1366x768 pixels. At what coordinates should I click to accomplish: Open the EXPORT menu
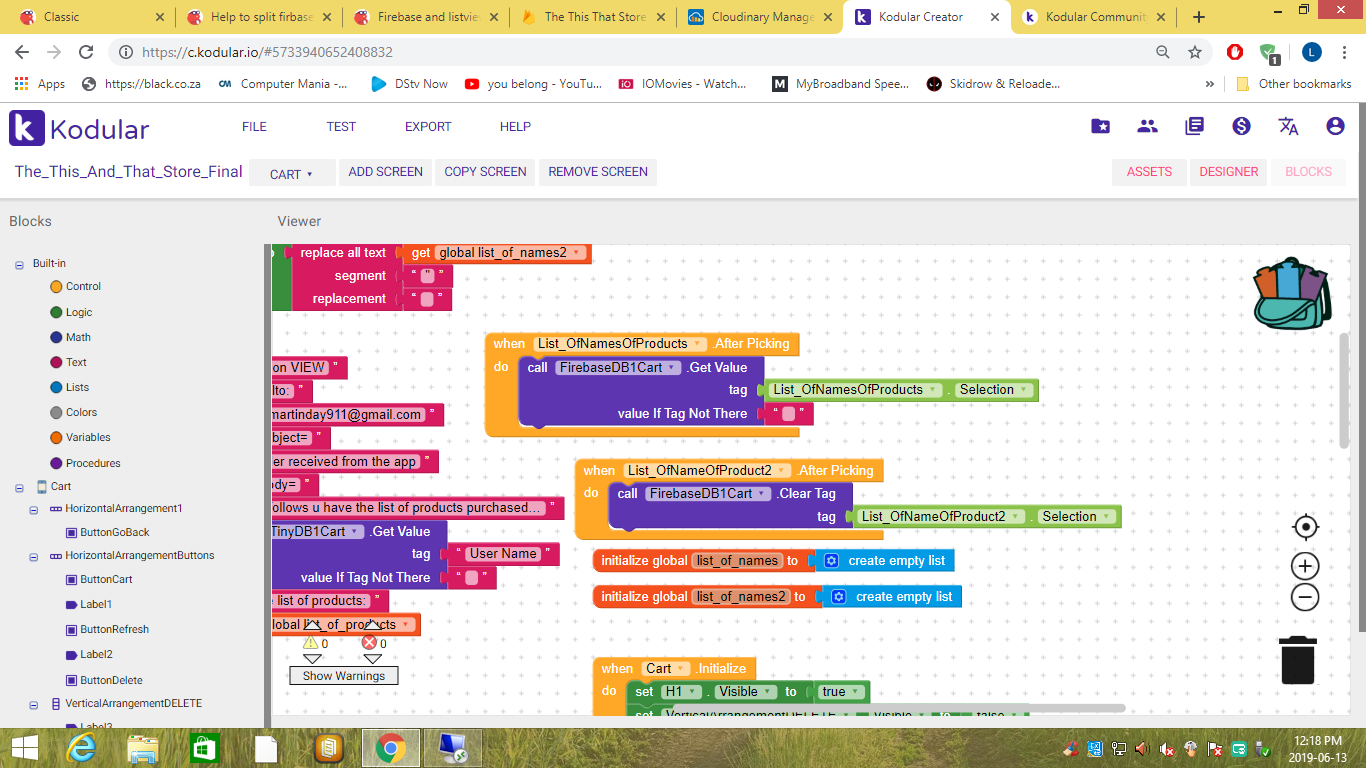click(428, 127)
